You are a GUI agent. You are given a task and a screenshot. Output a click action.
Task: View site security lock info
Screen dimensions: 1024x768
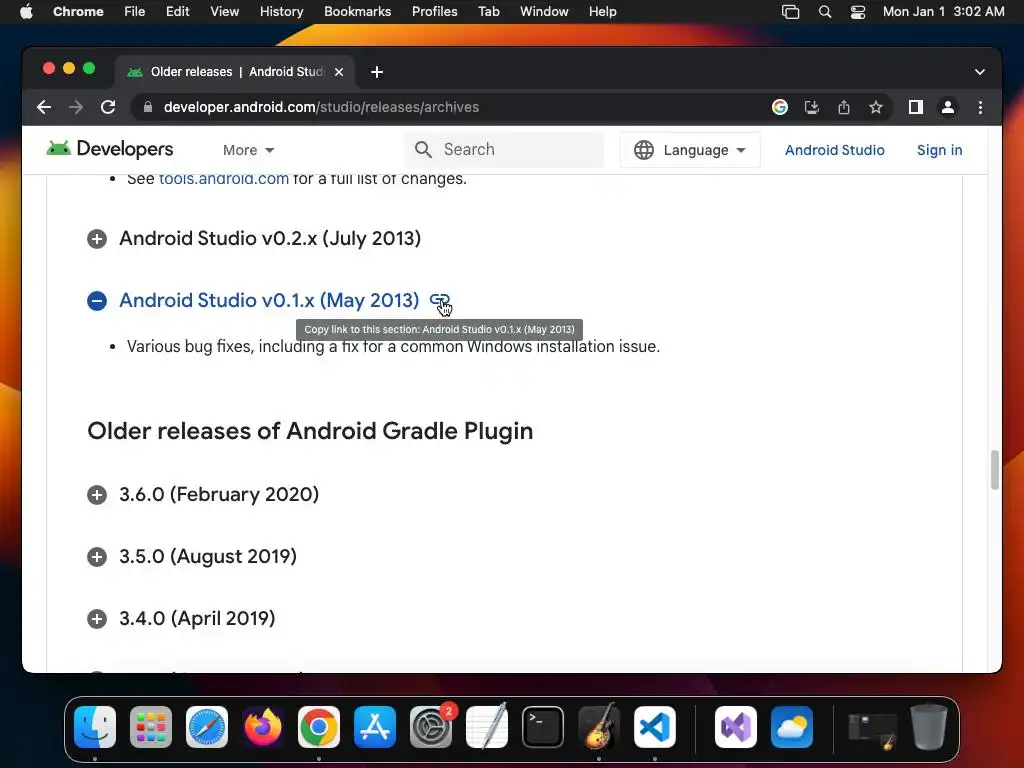[x=148, y=107]
